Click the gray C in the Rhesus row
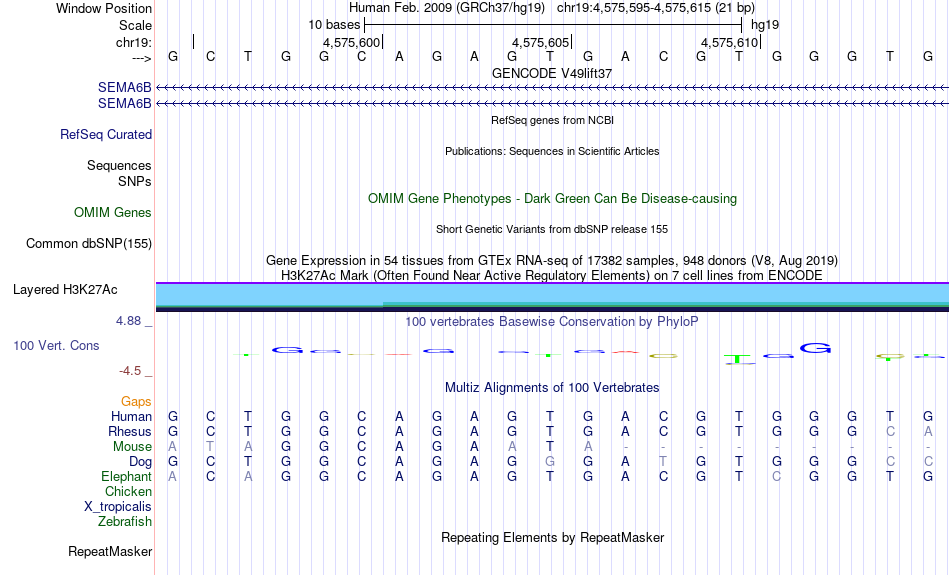The height and width of the screenshot is (575, 950). click(x=890, y=431)
